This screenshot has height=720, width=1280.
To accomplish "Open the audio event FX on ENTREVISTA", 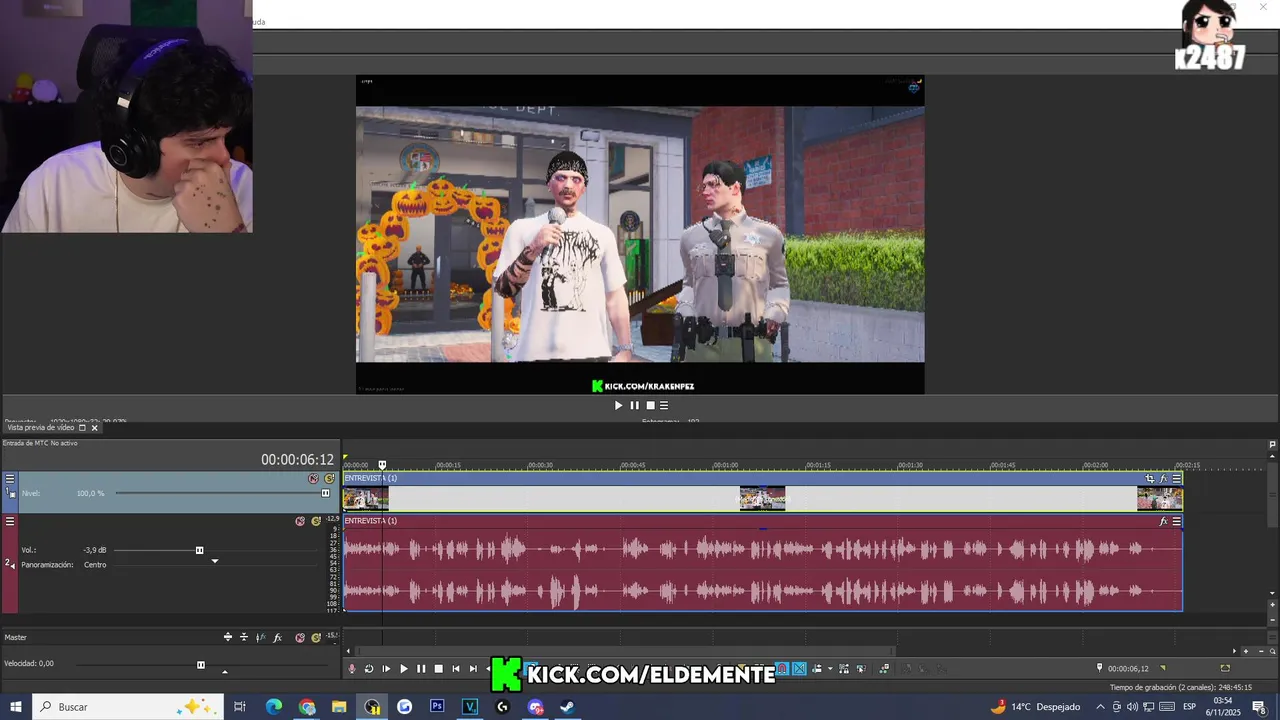I will pos(1163,521).
